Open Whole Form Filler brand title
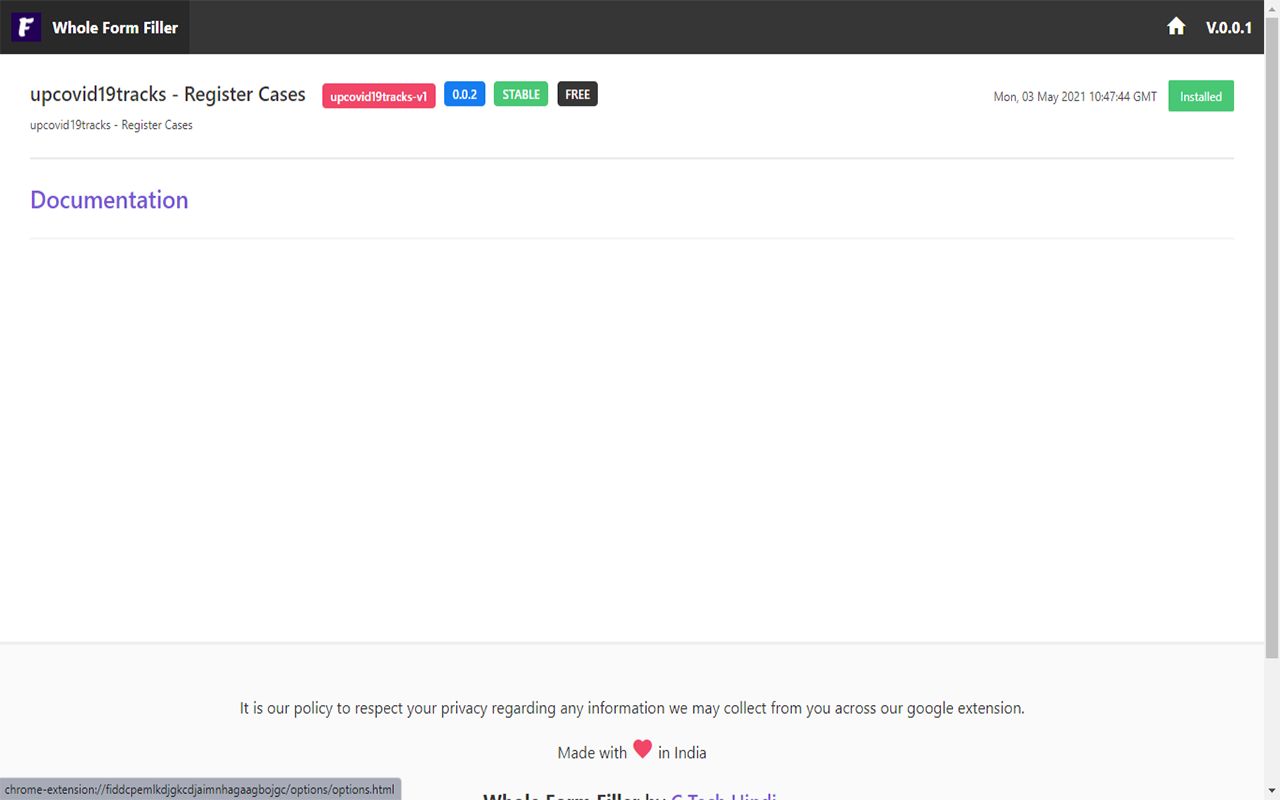Image resolution: width=1280 pixels, height=800 pixels. pyautogui.click(x=115, y=28)
